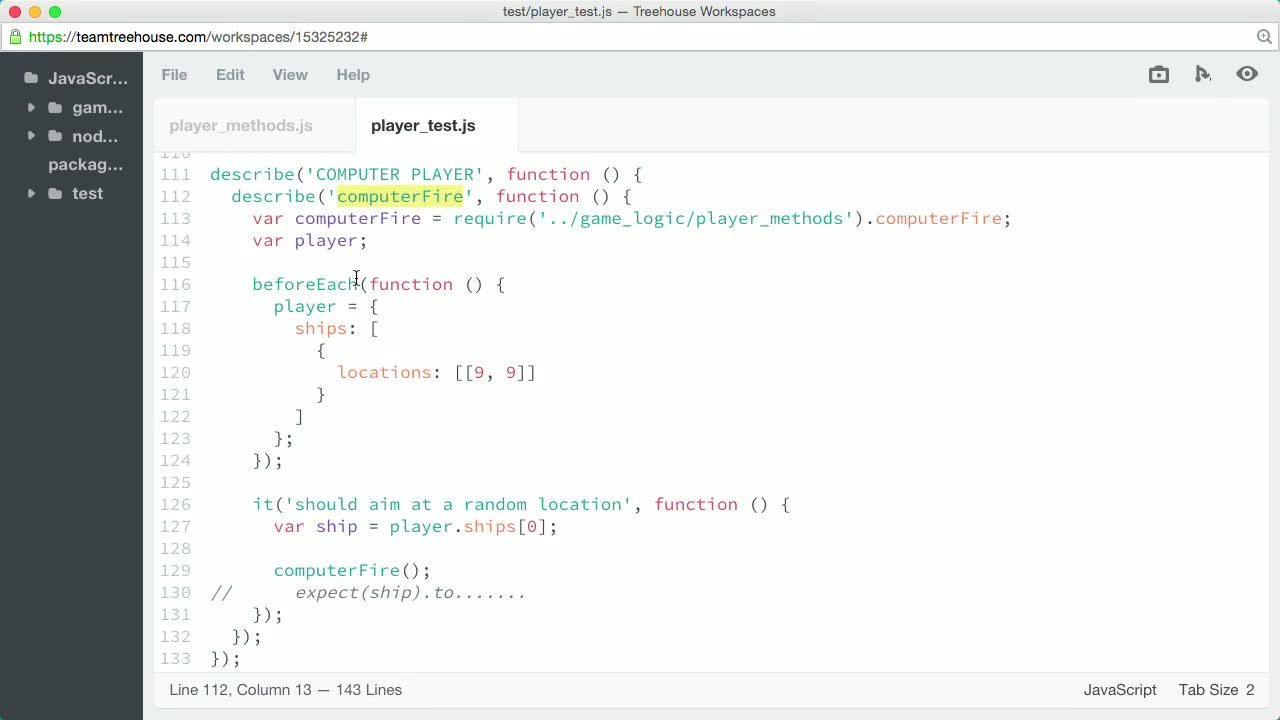Open the Help menu
The image size is (1280, 720).
coord(353,75)
